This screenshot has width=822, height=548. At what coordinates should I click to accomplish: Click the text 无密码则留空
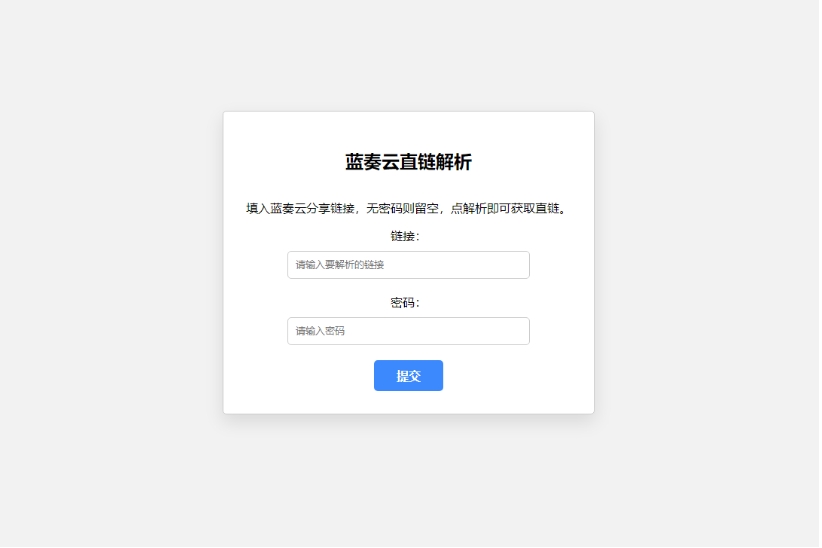(404, 209)
